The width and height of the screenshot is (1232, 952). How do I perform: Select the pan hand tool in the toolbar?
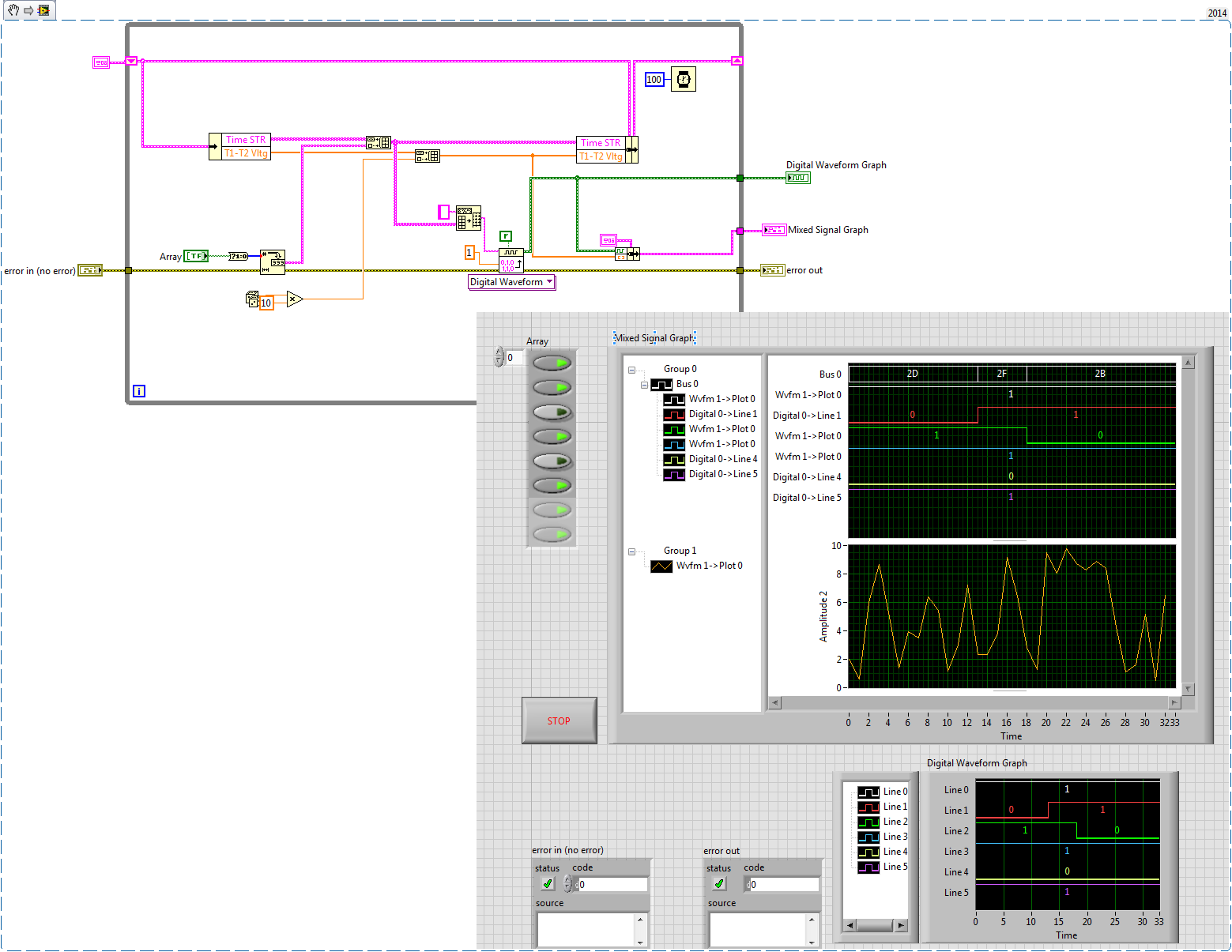point(12,10)
